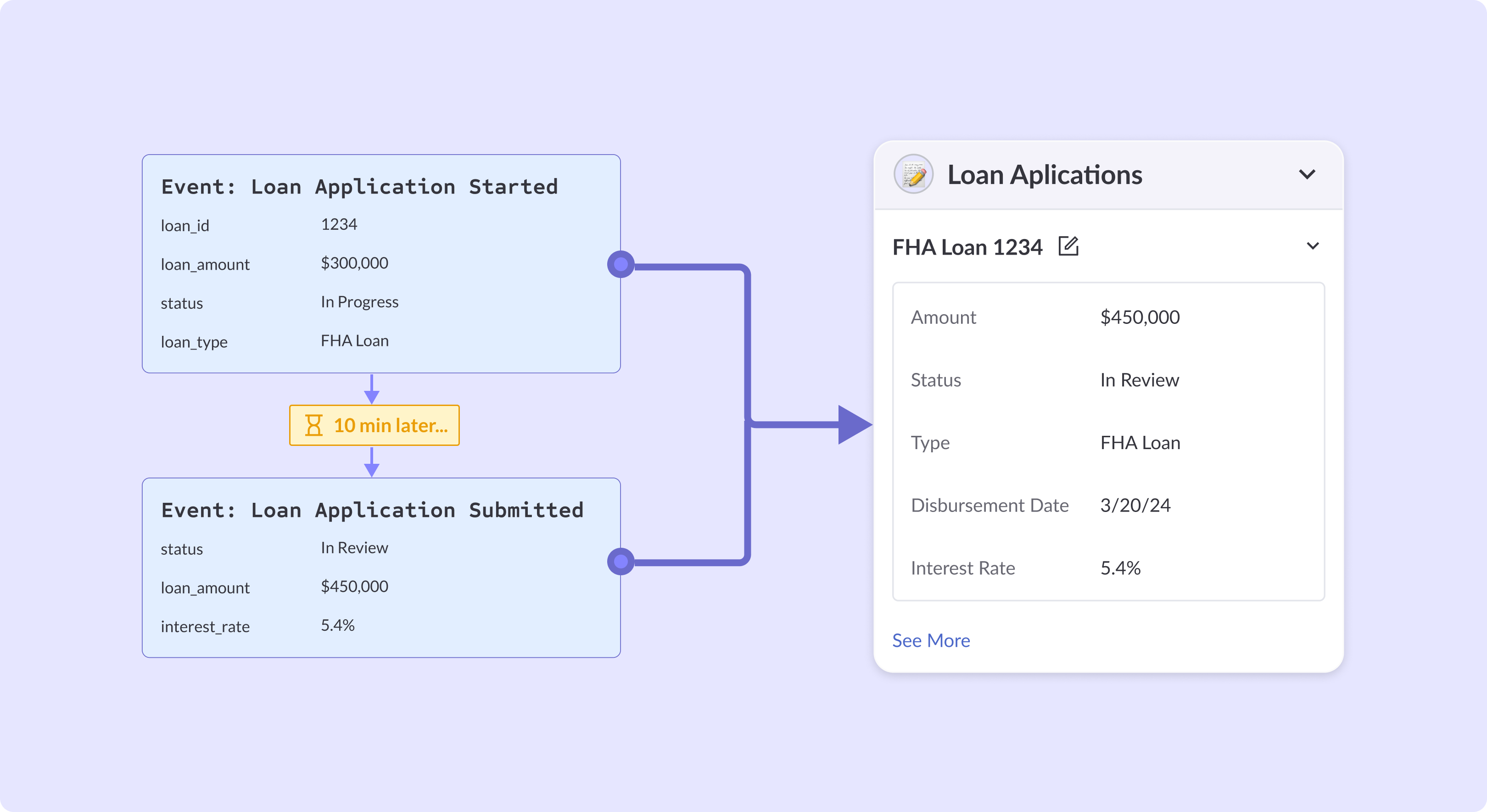Select the FHA Loan loan_type value
Image resolution: width=1487 pixels, height=812 pixels.
coord(354,340)
